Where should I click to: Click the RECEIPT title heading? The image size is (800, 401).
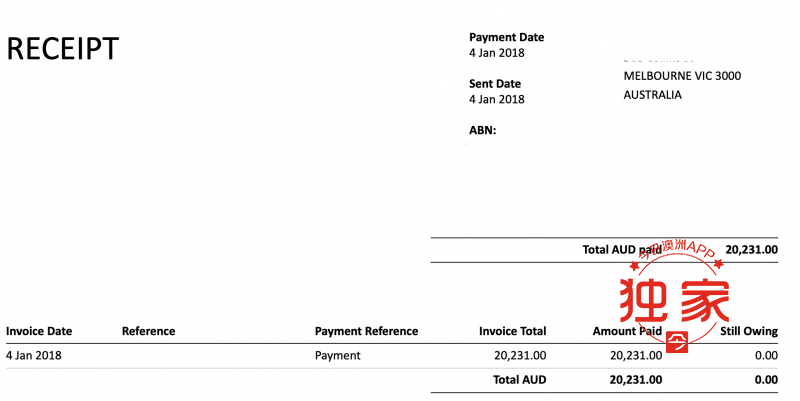click(x=63, y=49)
